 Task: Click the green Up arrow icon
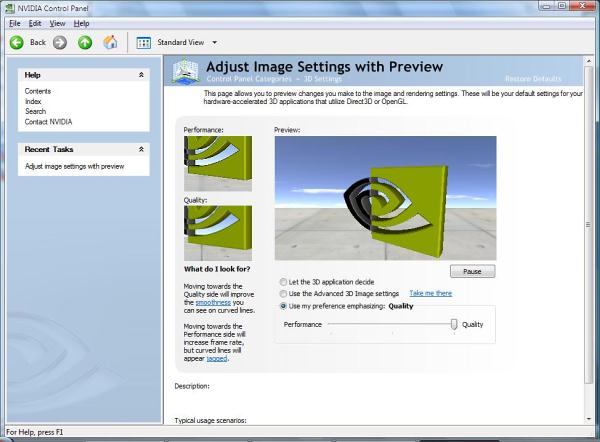click(85, 42)
